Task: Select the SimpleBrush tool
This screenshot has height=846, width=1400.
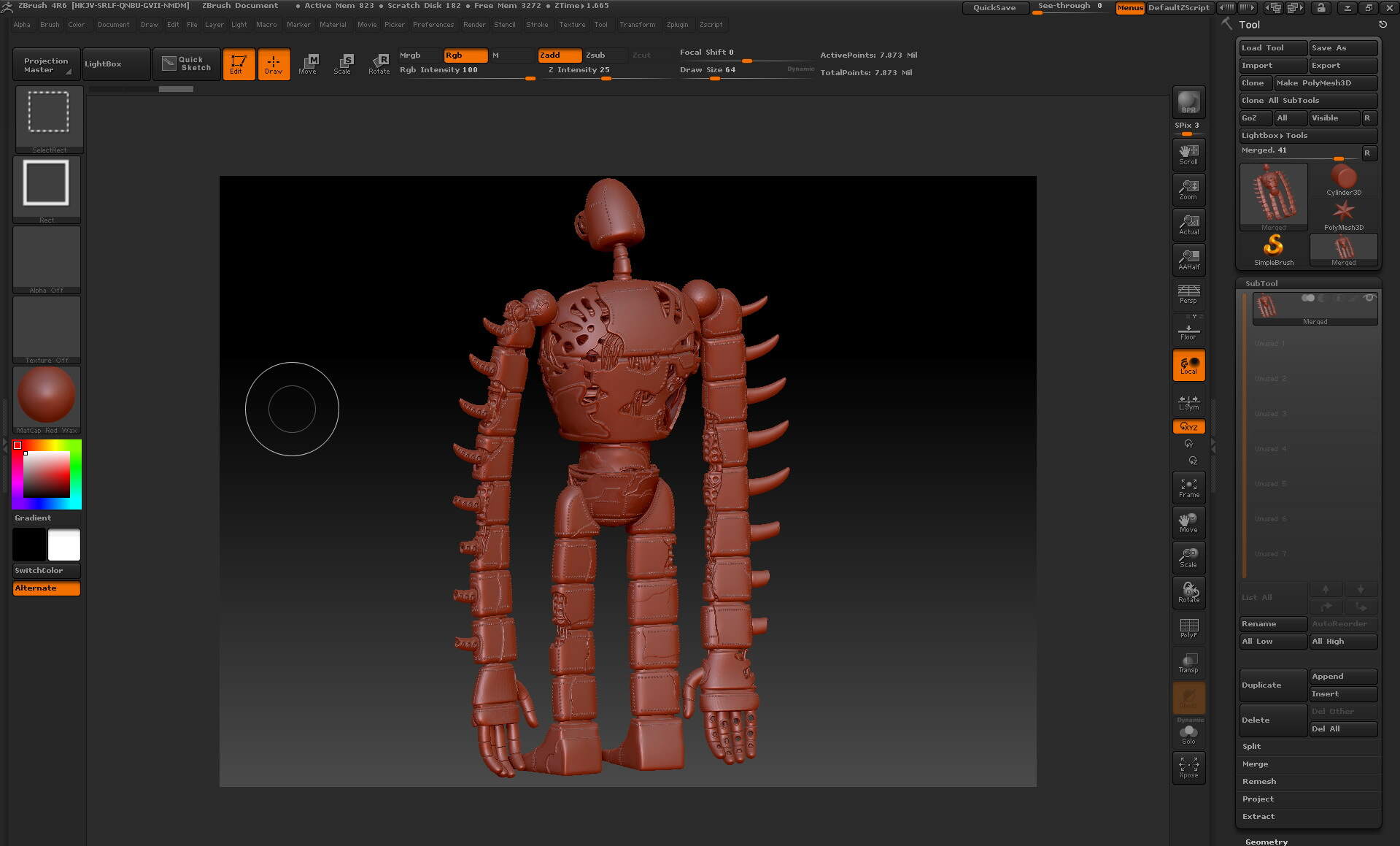Action: pyautogui.click(x=1274, y=250)
